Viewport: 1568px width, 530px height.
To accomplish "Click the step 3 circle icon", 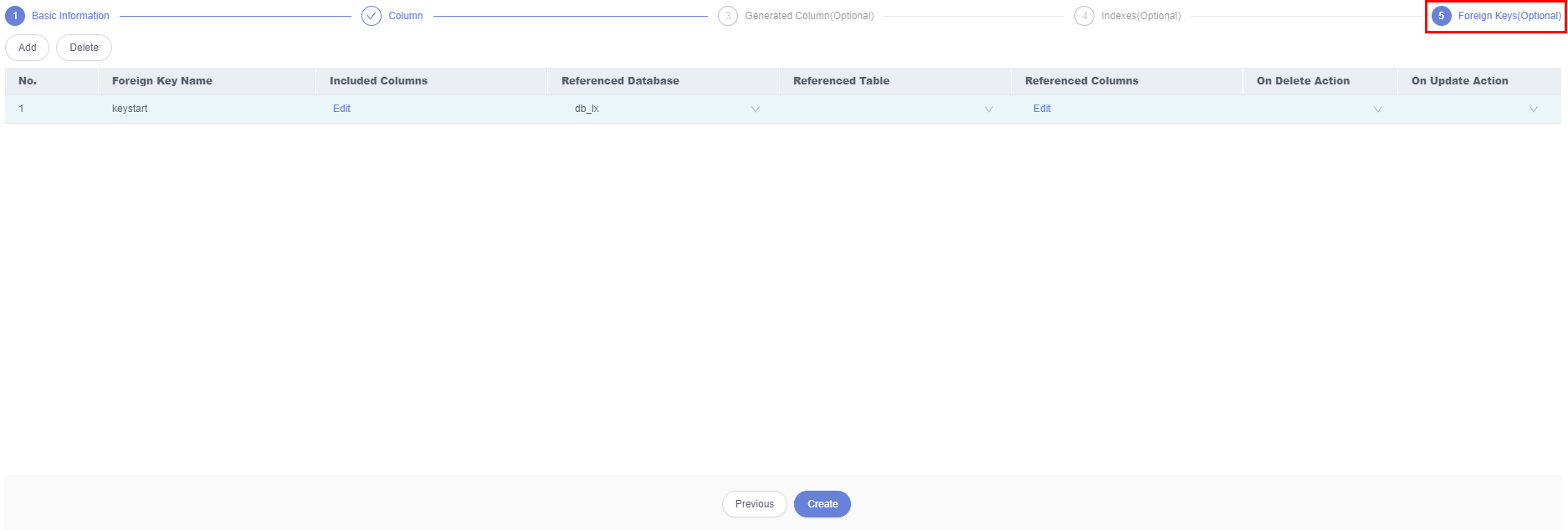I will coord(728,16).
